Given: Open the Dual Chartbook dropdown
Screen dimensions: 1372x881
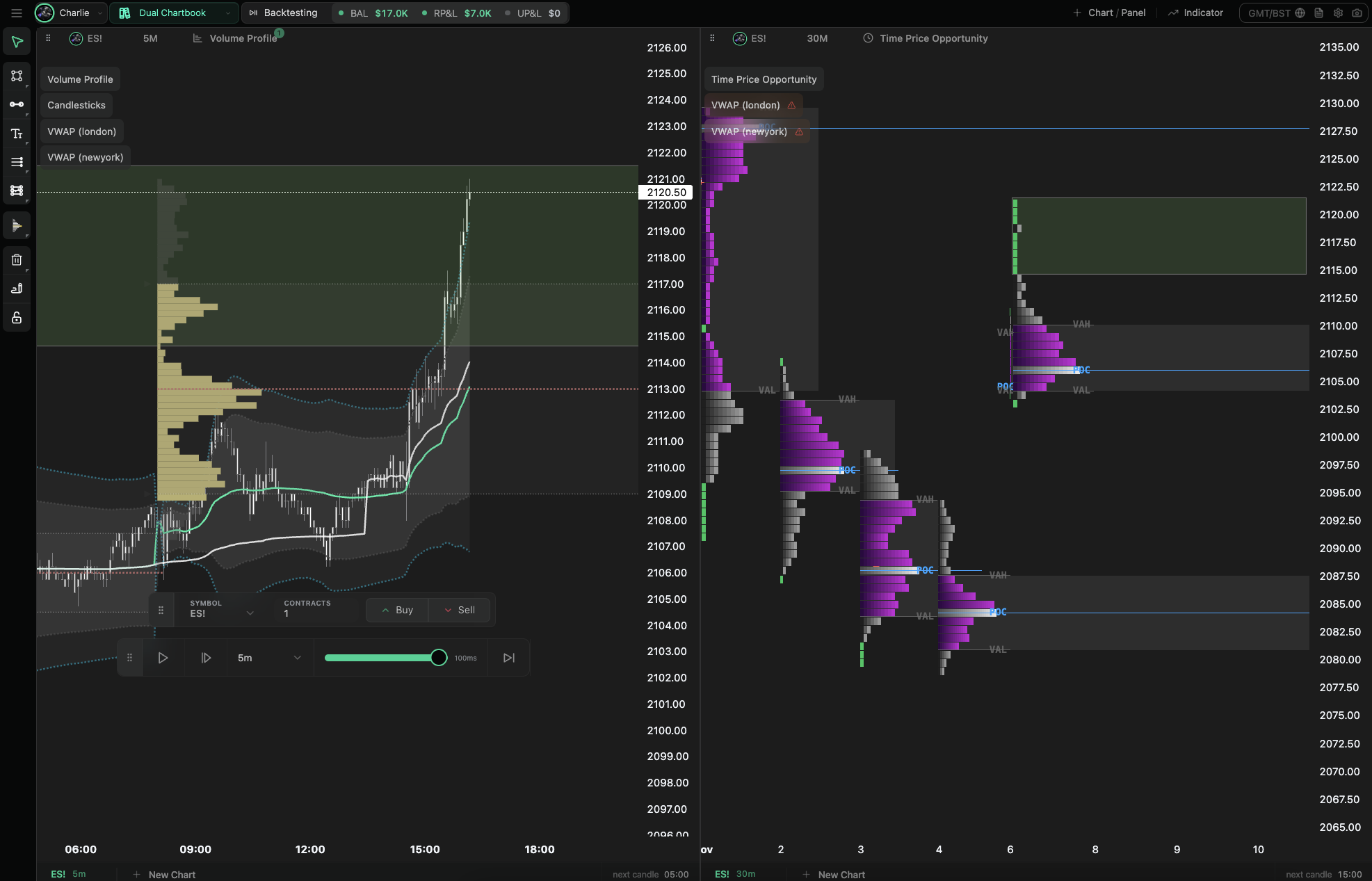Looking at the screenshot, I should pos(174,13).
